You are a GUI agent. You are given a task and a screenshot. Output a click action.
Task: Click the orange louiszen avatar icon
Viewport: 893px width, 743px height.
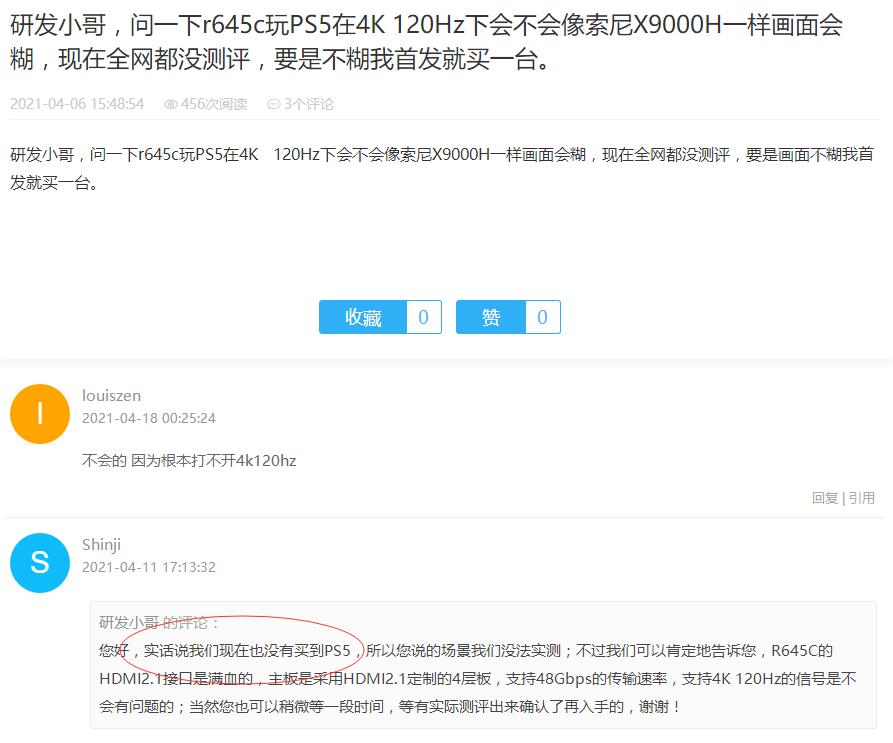pyautogui.click(x=40, y=414)
